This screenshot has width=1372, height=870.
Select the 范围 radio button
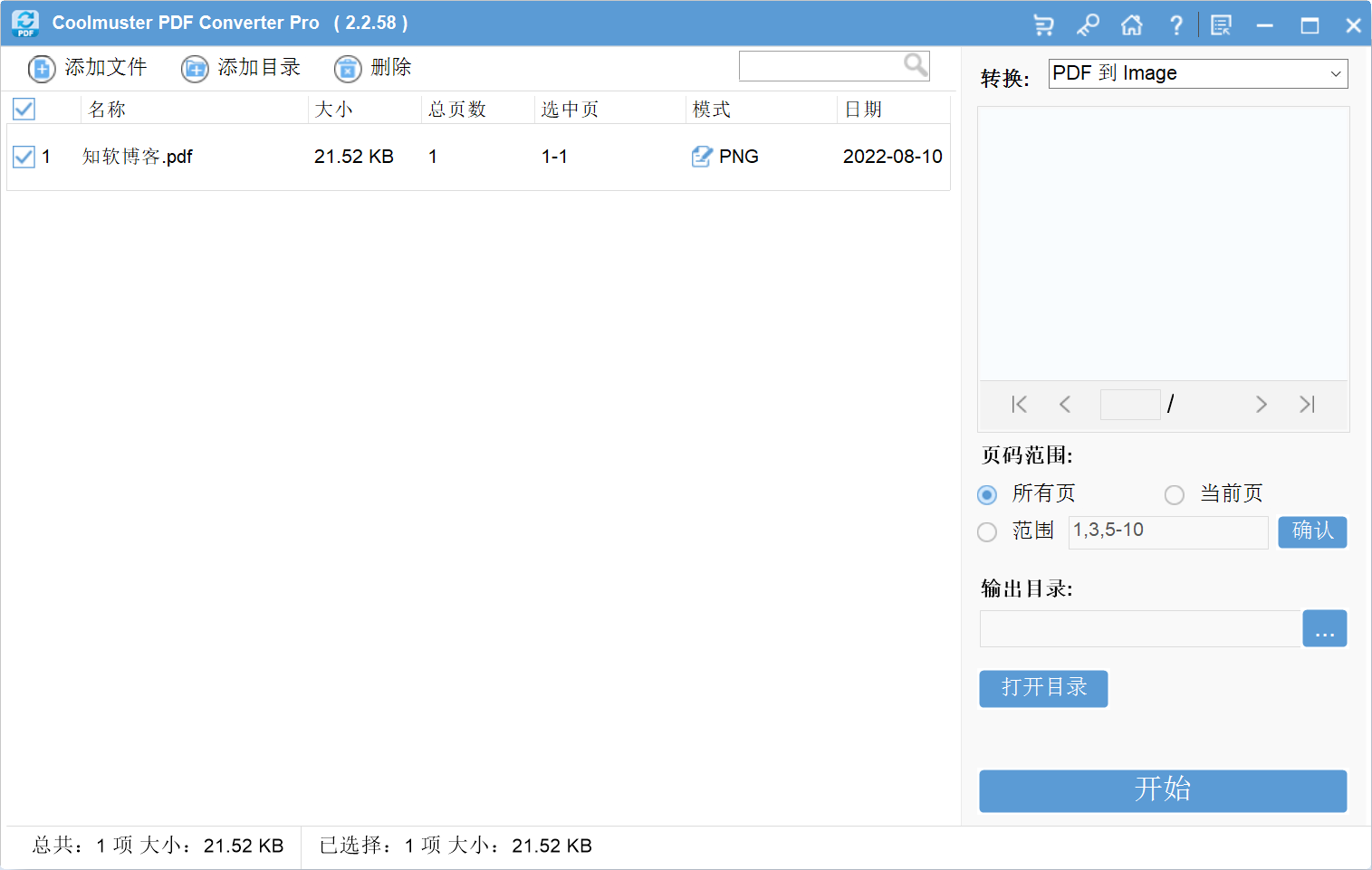[987, 532]
